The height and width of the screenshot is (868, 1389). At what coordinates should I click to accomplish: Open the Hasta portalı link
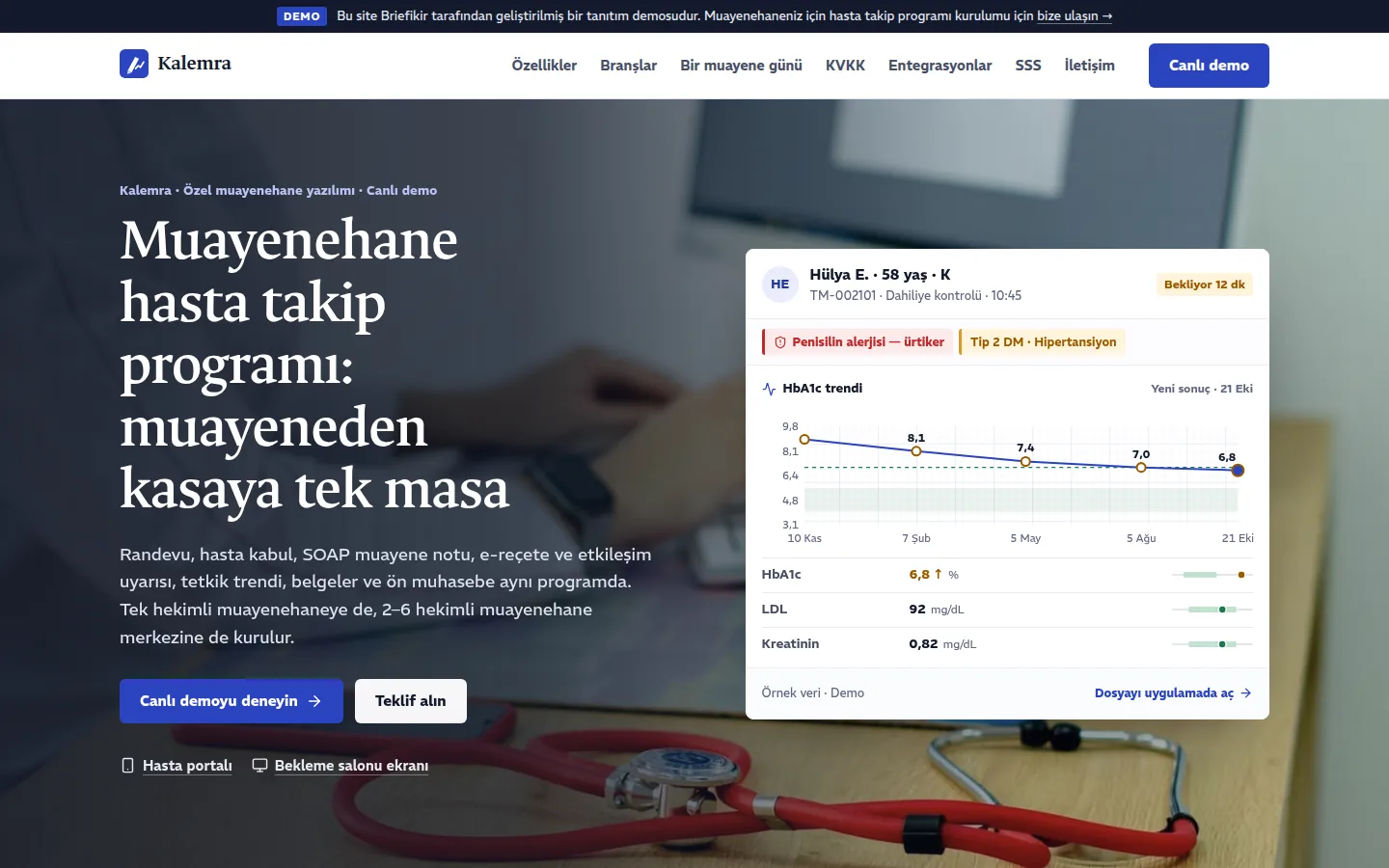click(x=187, y=766)
